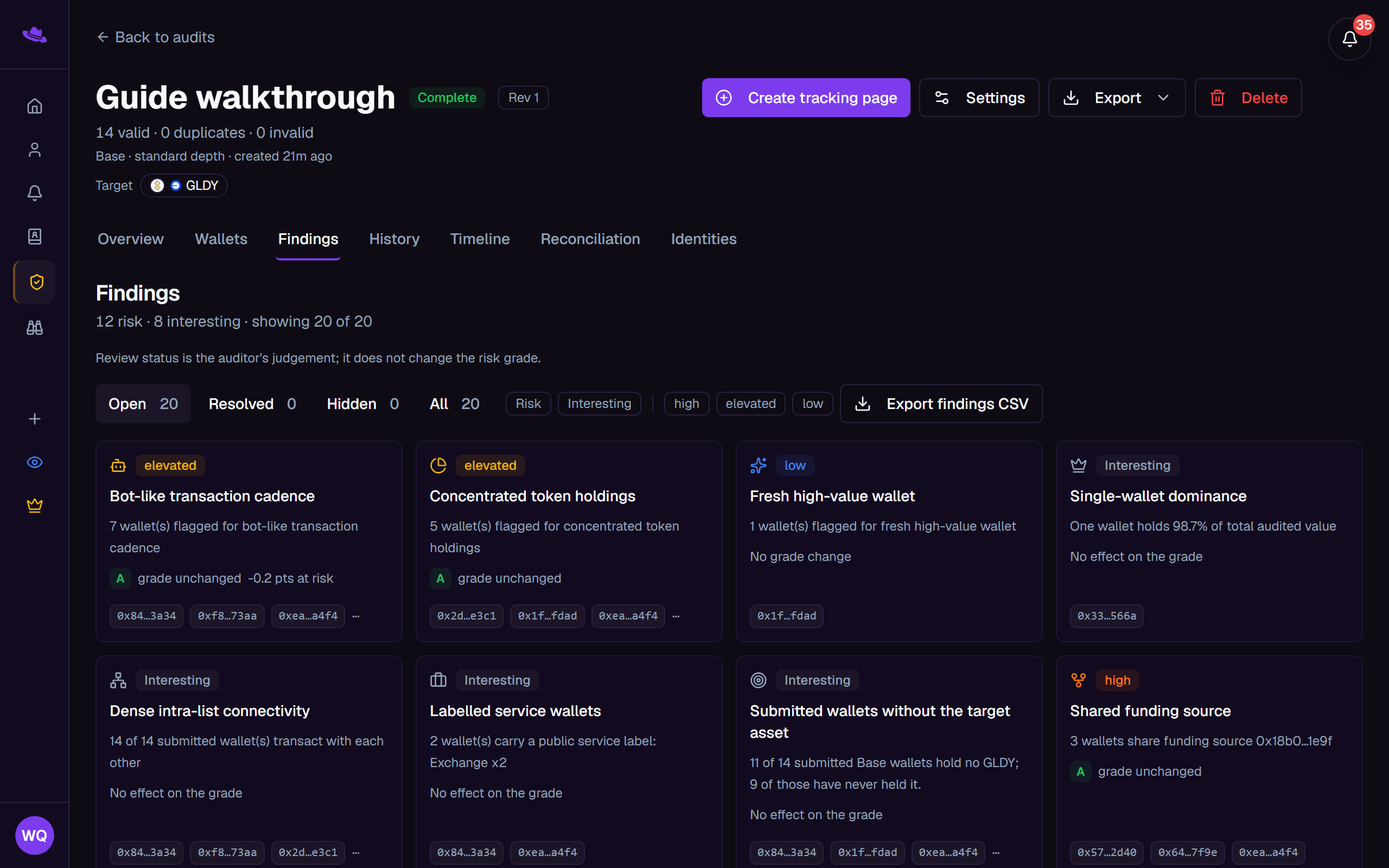Switch to the Reconciliation tab
1389x868 pixels.
click(590, 239)
